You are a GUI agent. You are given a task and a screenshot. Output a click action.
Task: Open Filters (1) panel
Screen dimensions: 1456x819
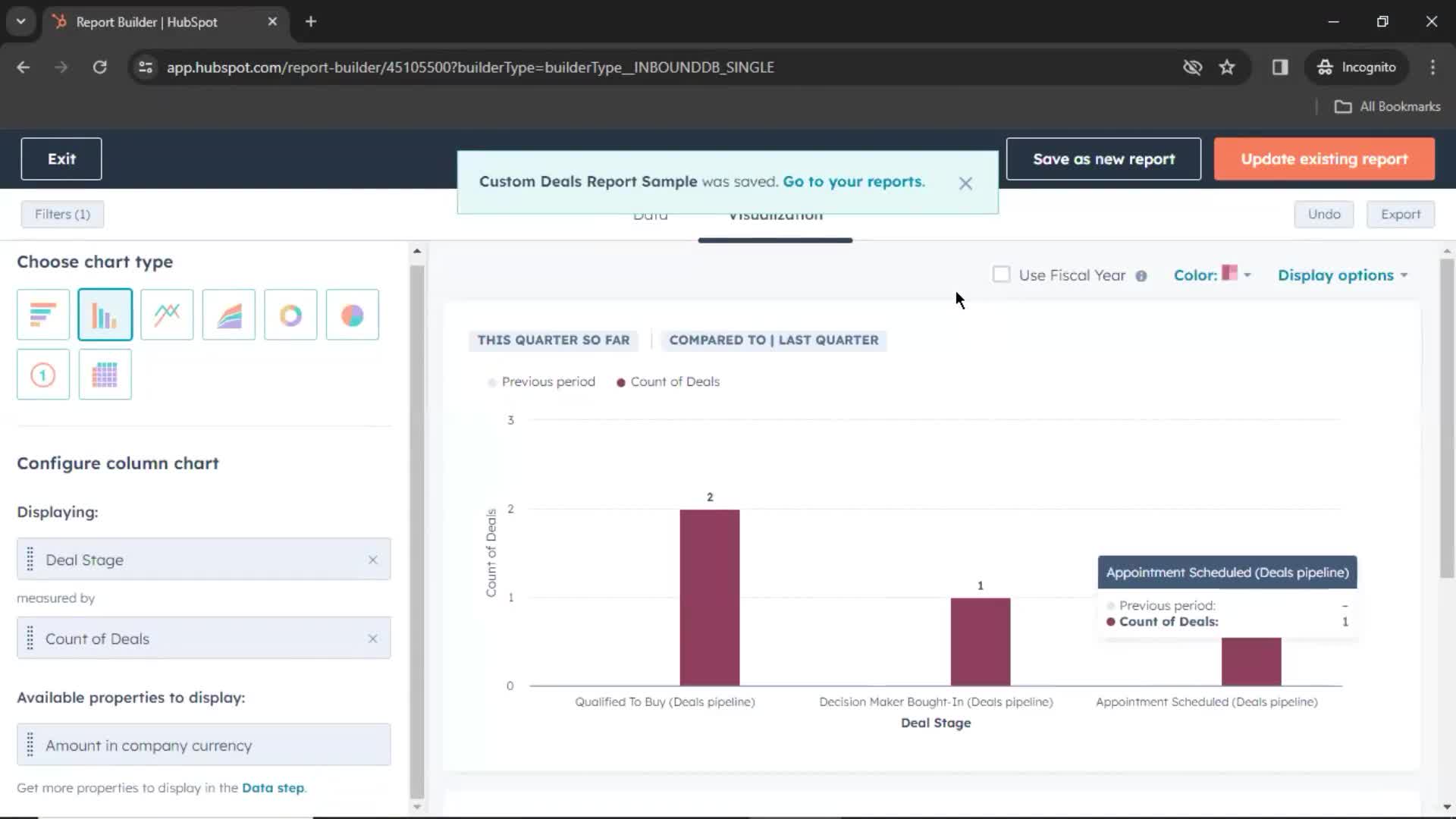point(62,215)
